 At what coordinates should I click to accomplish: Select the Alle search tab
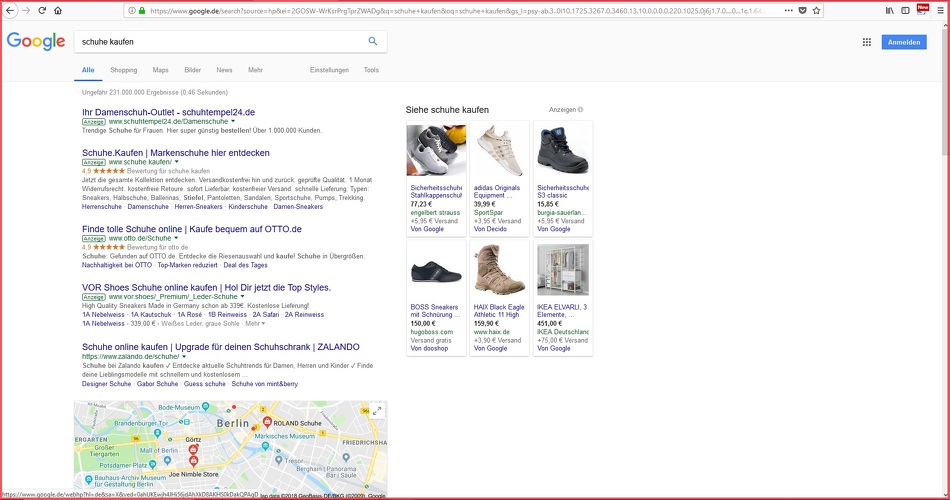tap(88, 70)
